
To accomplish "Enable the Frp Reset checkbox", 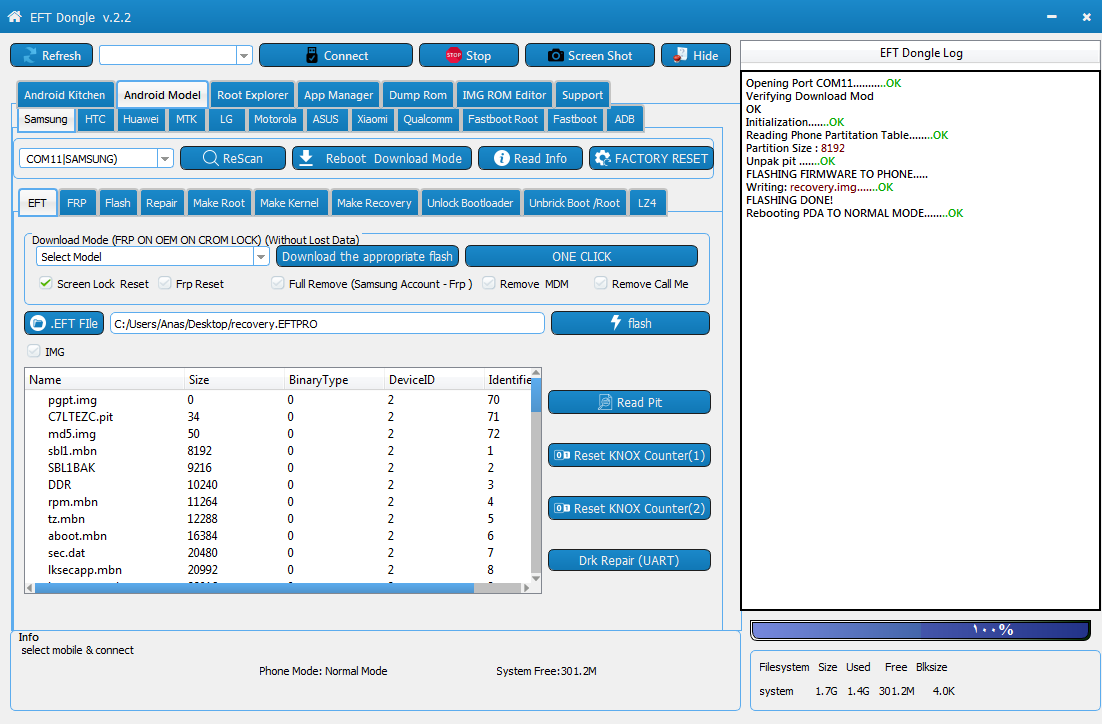I will (x=164, y=283).
